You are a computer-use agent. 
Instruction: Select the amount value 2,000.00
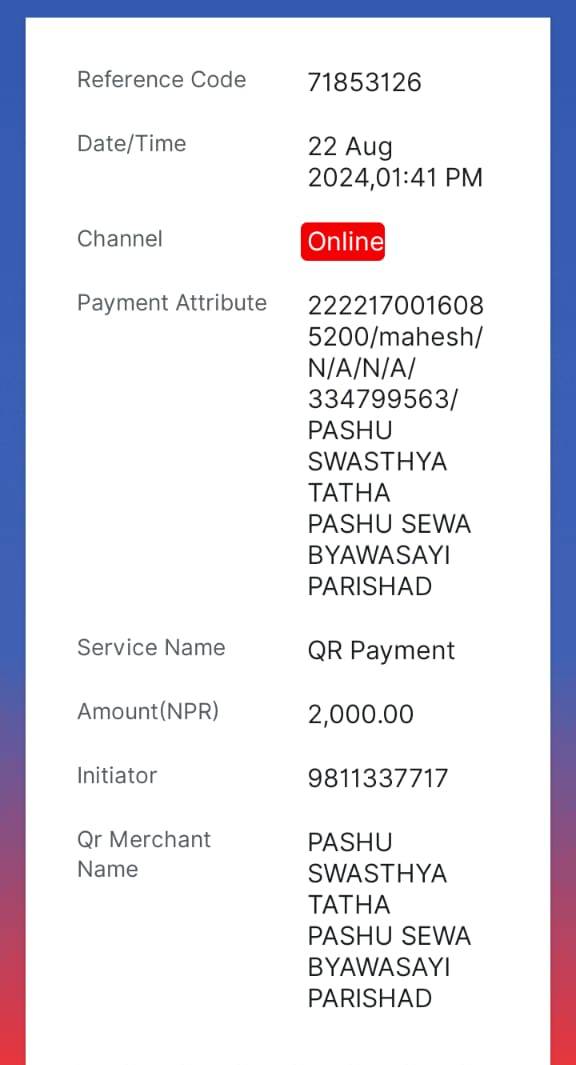pos(361,715)
